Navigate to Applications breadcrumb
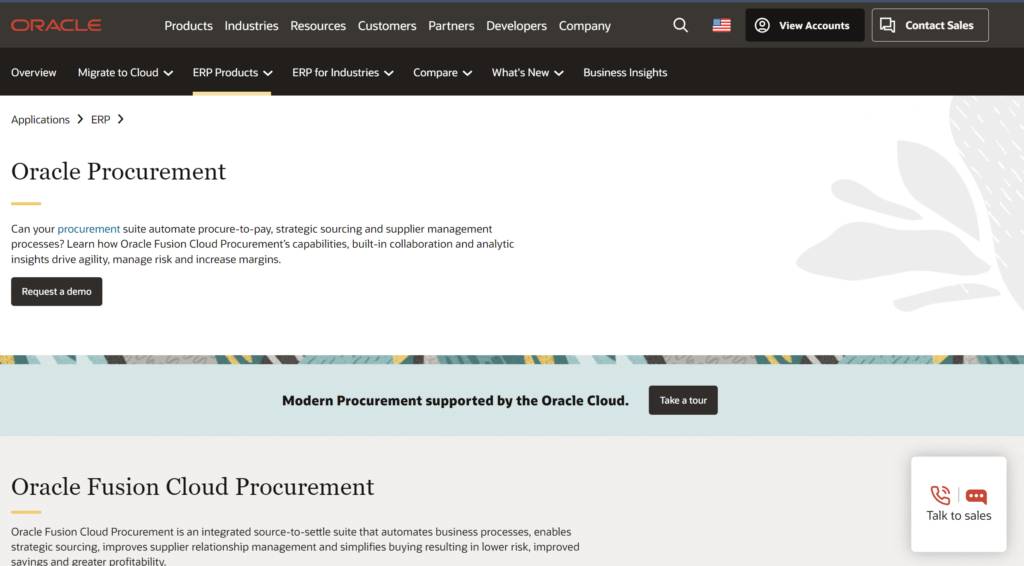Screen dimensions: 1024x566 pos(40,120)
